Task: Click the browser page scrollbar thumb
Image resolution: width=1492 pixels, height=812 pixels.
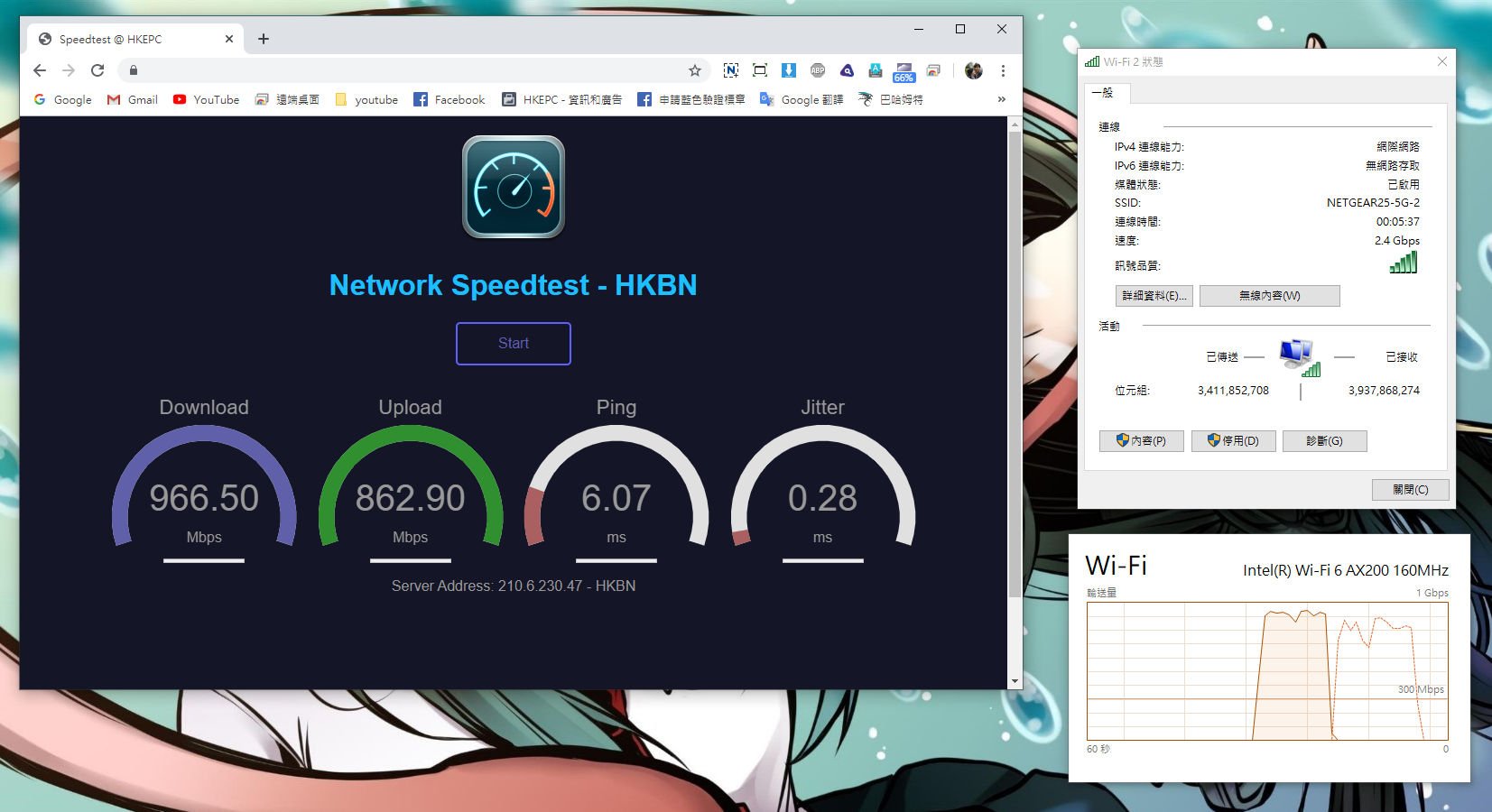Action: click(1015, 364)
